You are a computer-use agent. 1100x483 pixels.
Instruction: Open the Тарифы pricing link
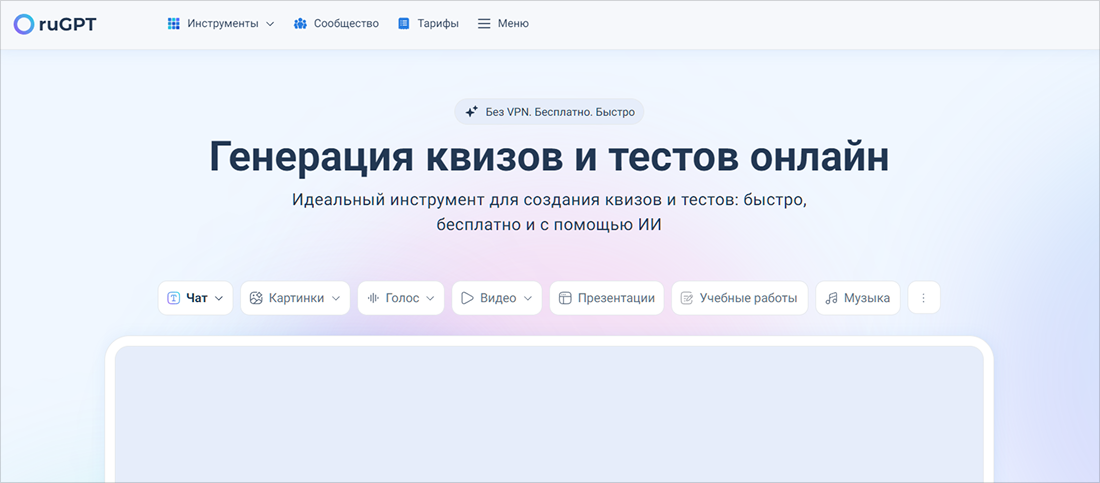click(438, 24)
